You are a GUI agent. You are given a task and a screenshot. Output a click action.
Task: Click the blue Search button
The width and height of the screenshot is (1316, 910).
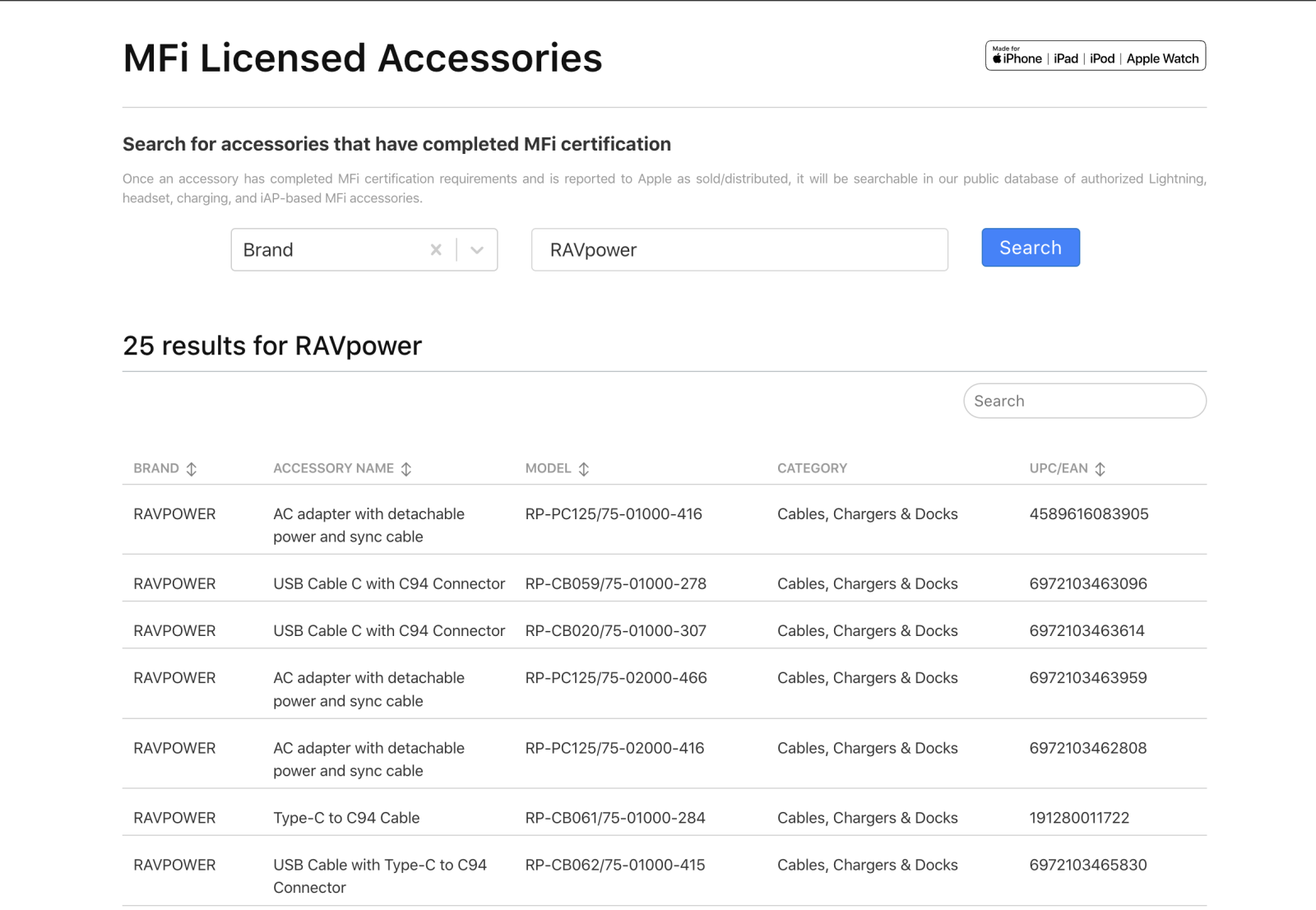click(1030, 248)
